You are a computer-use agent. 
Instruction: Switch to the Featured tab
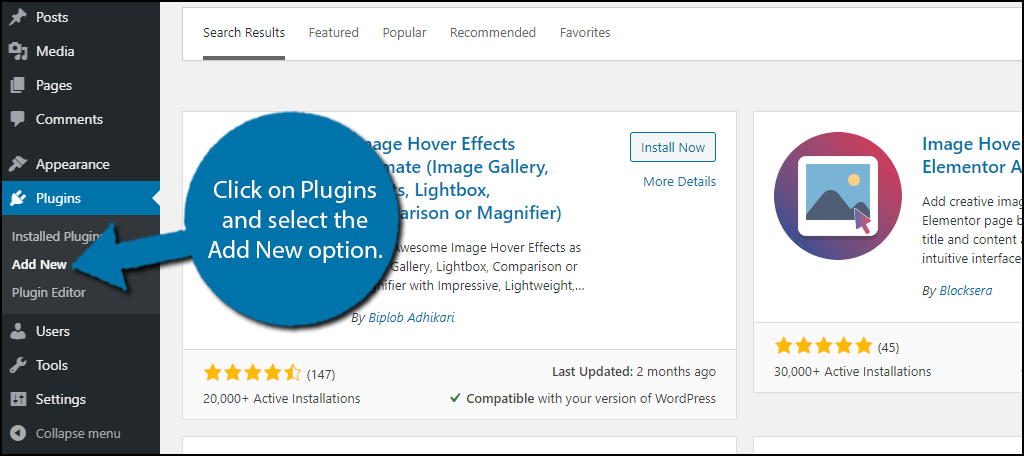(x=333, y=33)
